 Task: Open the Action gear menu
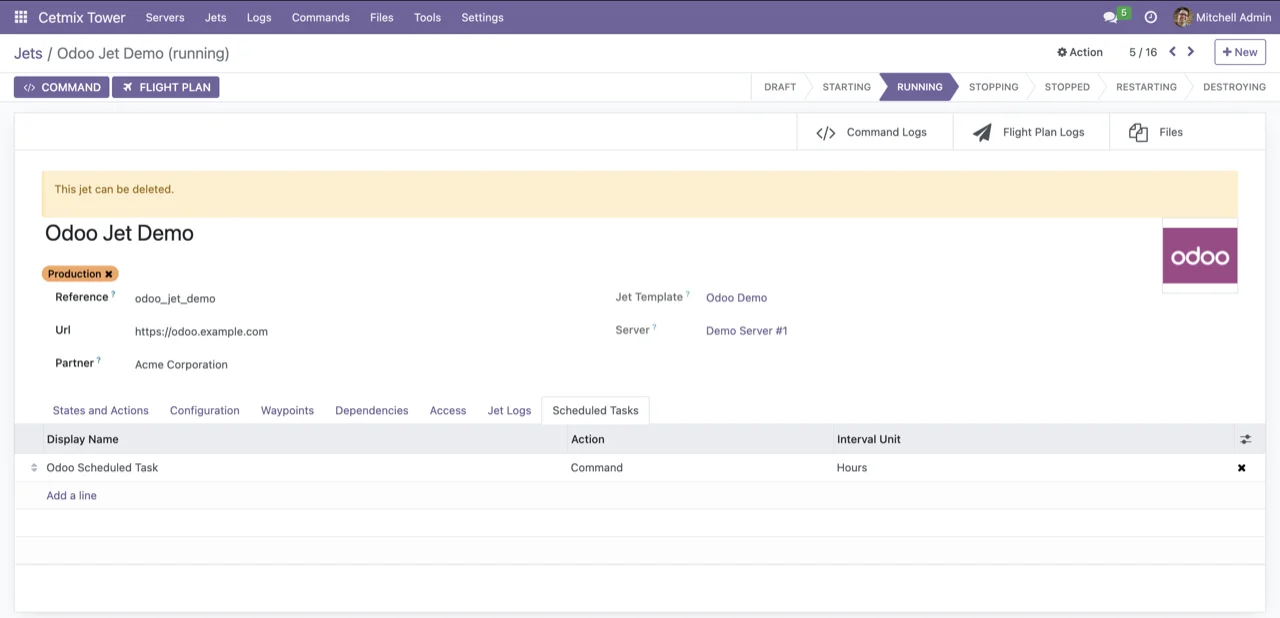1079,51
